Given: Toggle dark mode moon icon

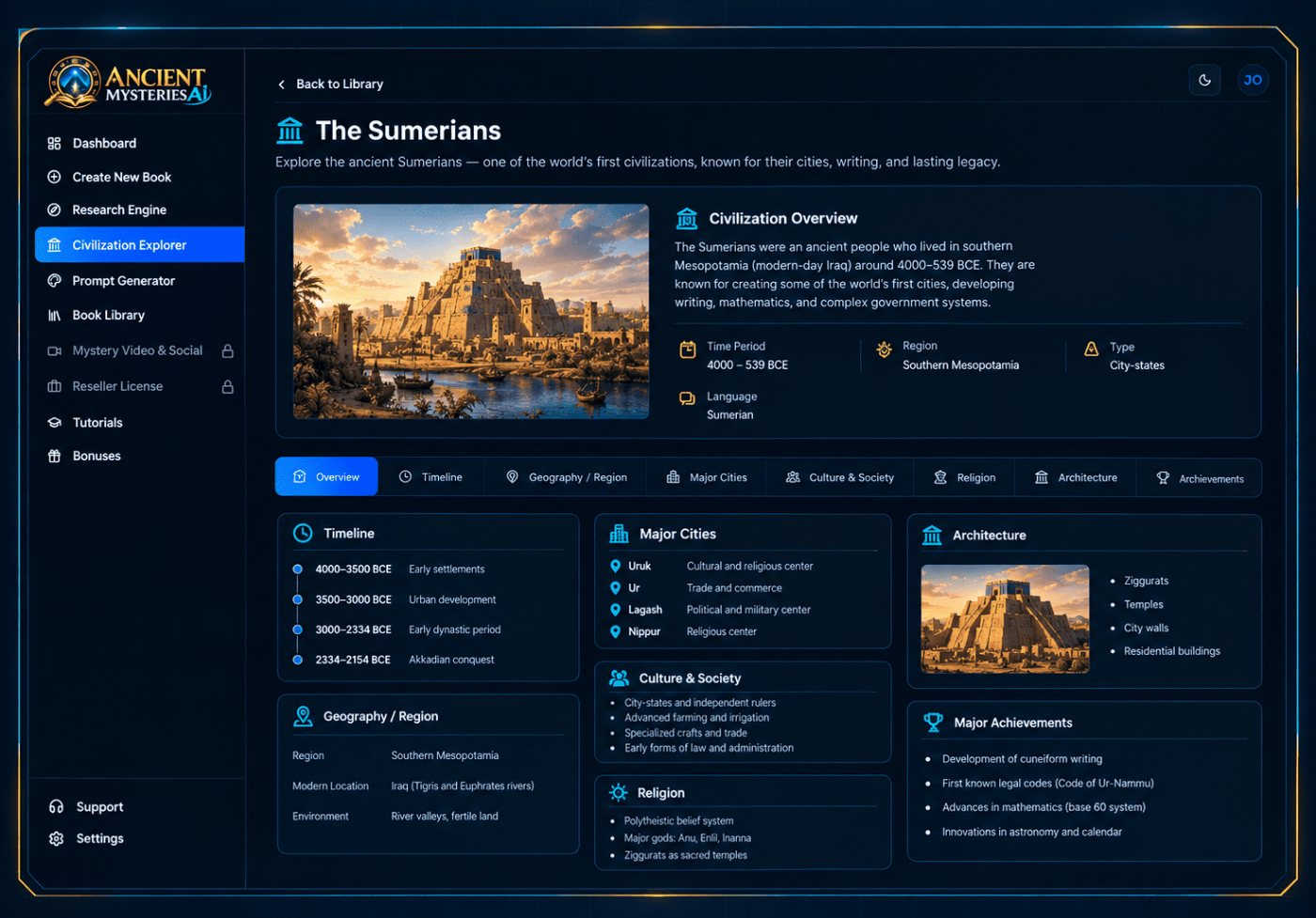Looking at the screenshot, I should click(x=1204, y=80).
